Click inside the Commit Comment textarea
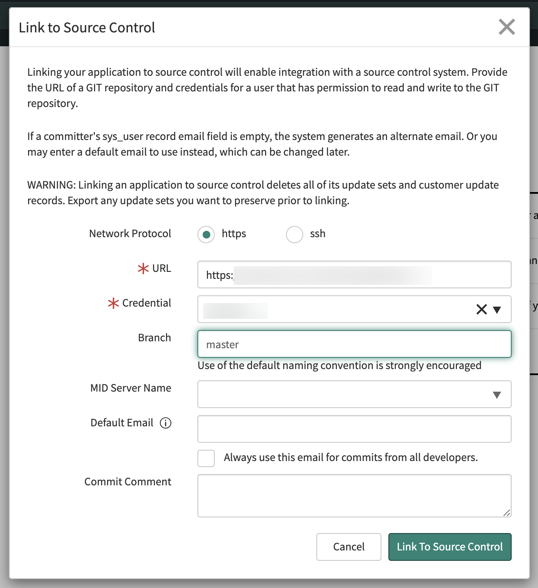Screen dimensions: 538x588 (354, 496)
